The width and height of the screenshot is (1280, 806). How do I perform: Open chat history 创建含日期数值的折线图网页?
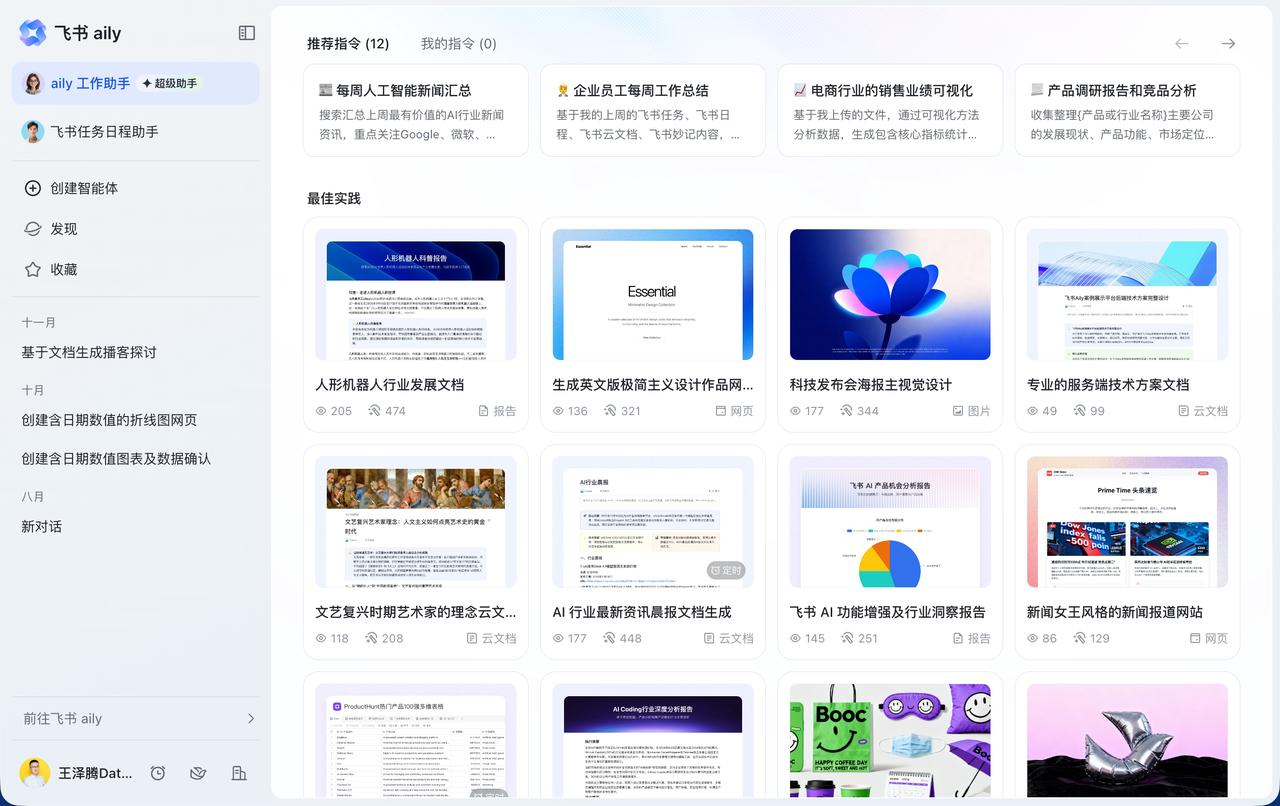coord(109,420)
